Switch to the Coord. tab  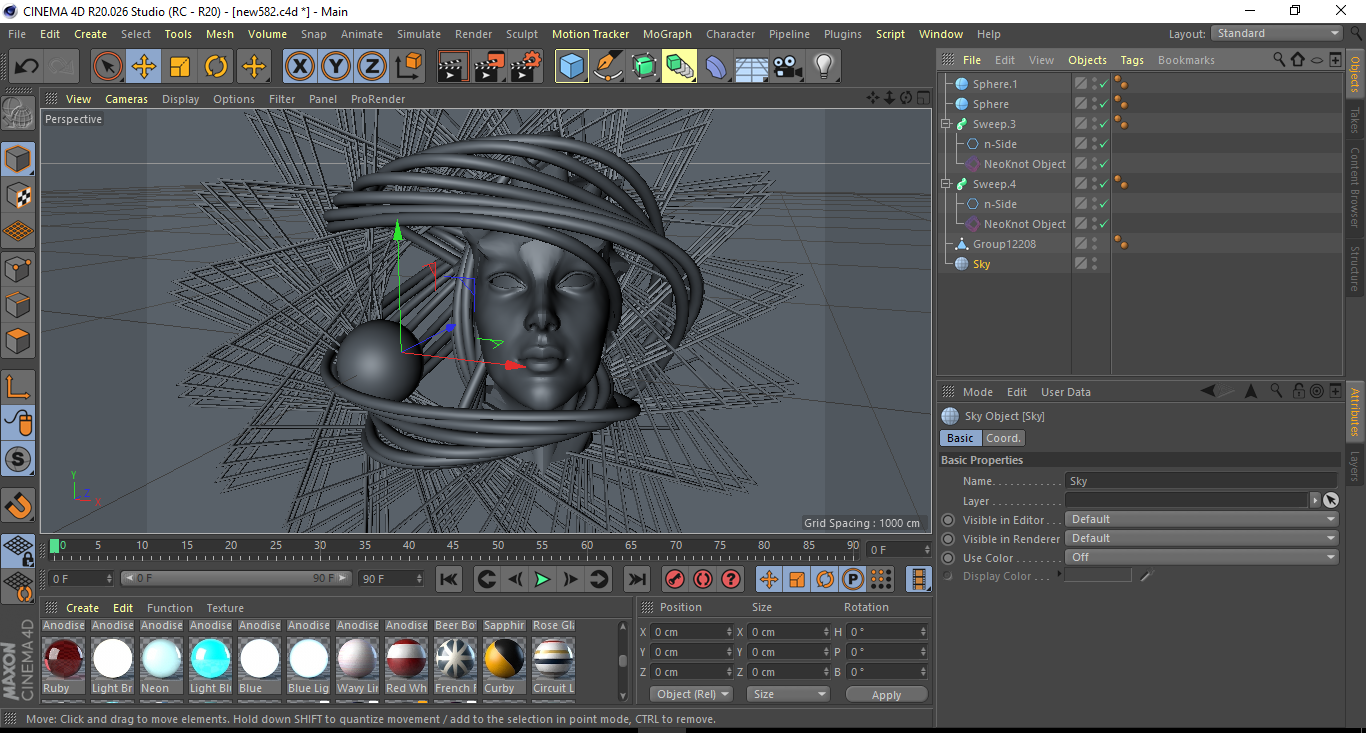point(1003,438)
